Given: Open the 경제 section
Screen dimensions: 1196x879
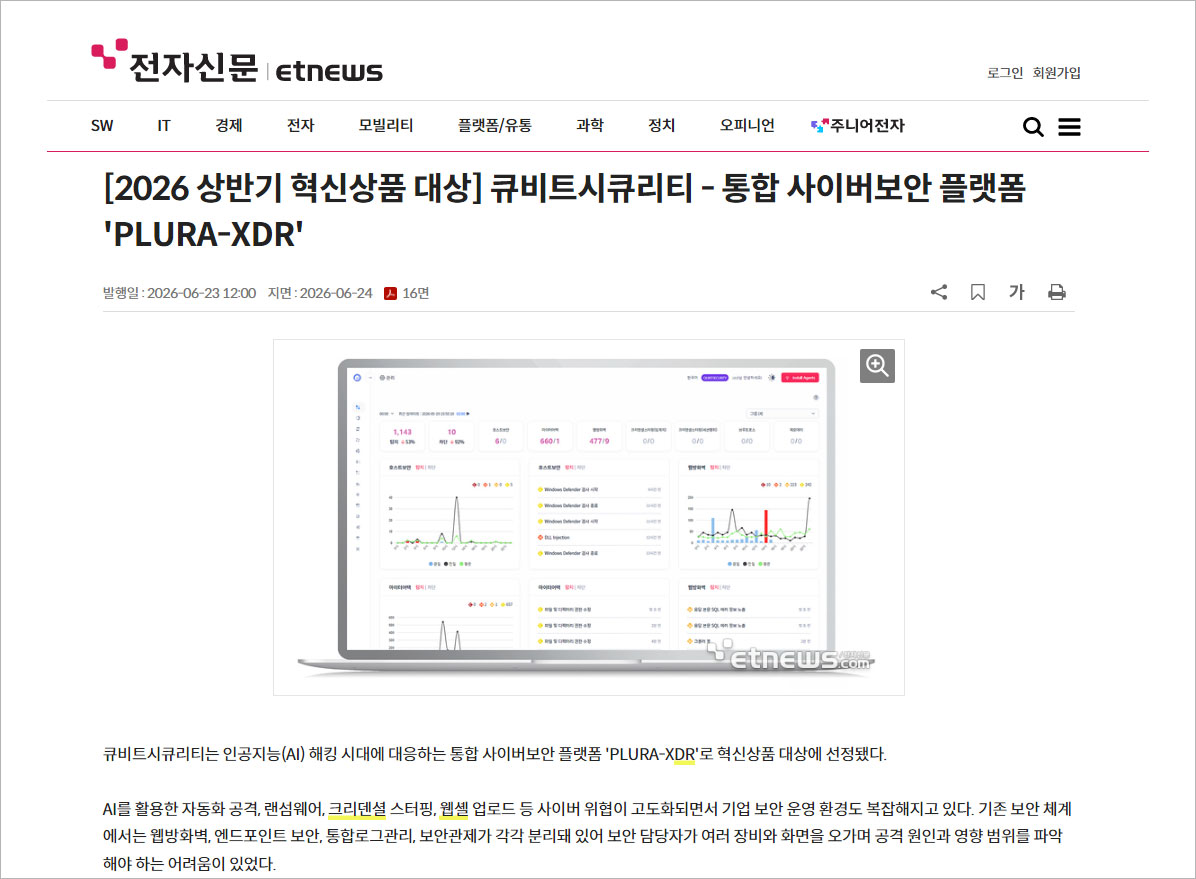Looking at the screenshot, I should click(229, 126).
